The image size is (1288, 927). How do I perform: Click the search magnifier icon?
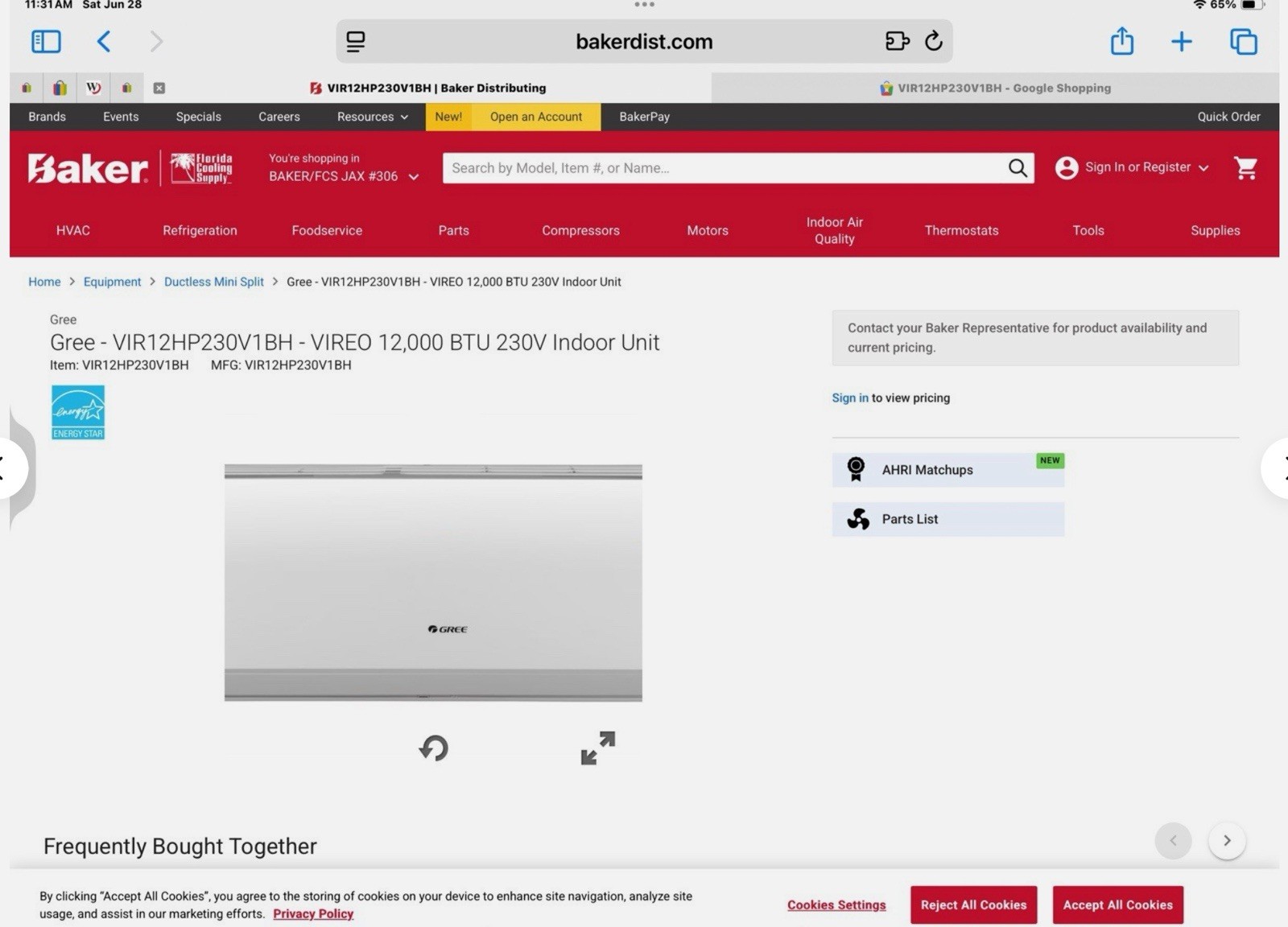(1018, 168)
